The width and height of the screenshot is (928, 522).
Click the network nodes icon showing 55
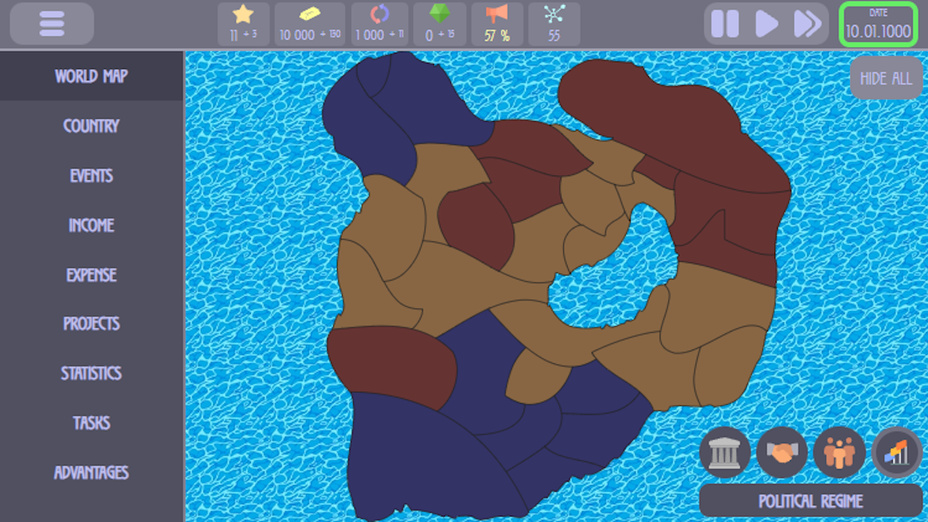coord(554,24)
